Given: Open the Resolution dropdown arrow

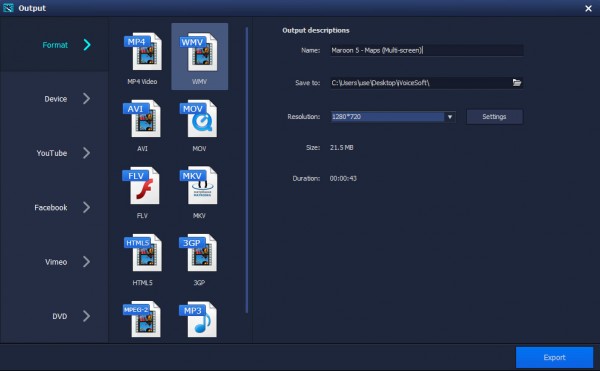Looking at the screenshot, I should tap(450, 117).
